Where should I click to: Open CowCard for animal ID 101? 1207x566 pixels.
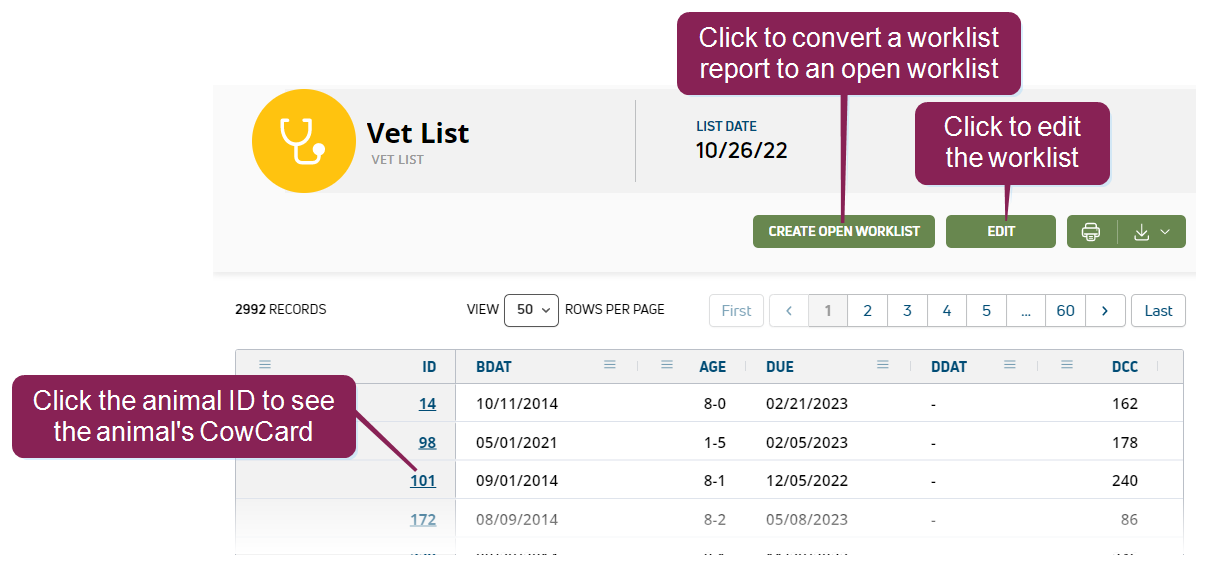[423, 481]
